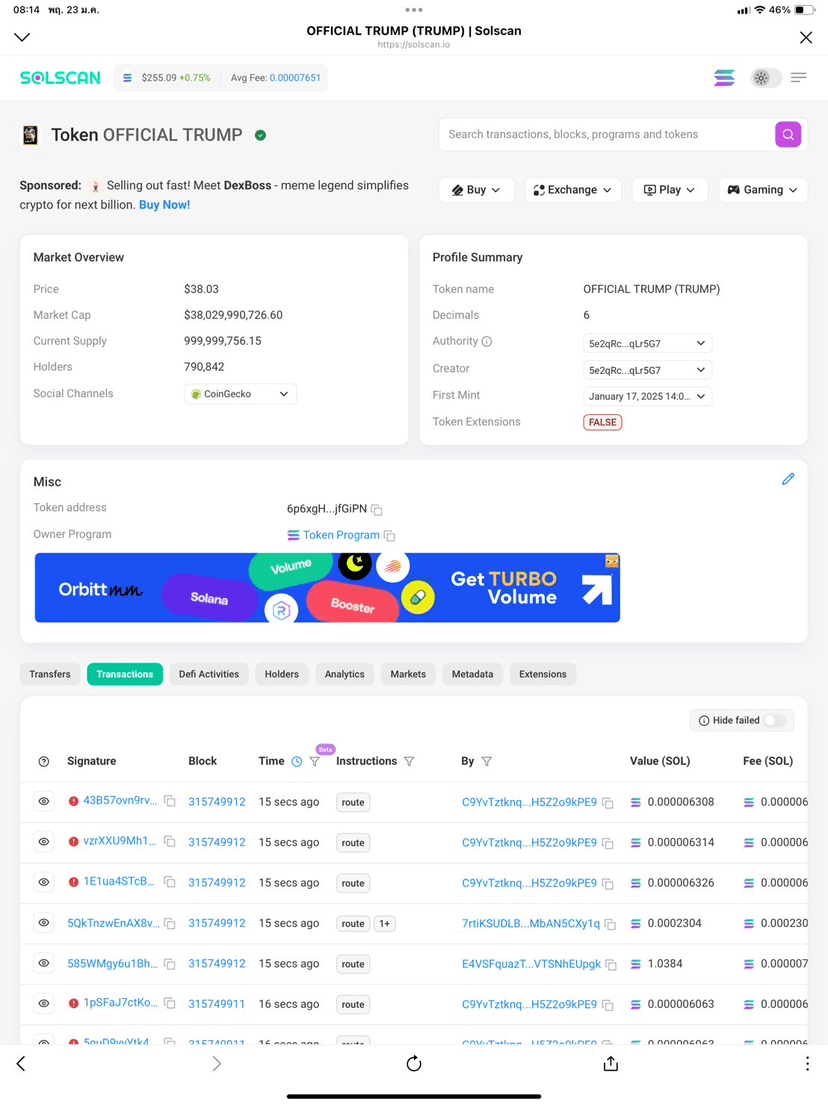Open the Token Program link

341,535
